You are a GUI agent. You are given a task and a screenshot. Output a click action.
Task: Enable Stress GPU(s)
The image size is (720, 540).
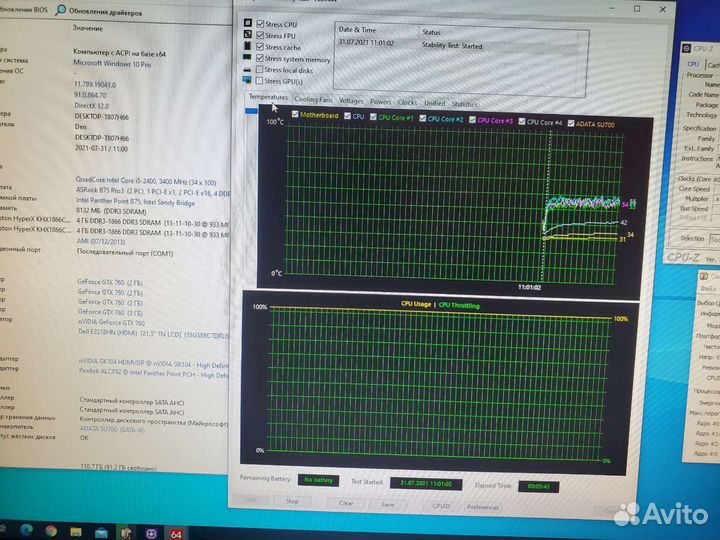(x=259, y=81)
